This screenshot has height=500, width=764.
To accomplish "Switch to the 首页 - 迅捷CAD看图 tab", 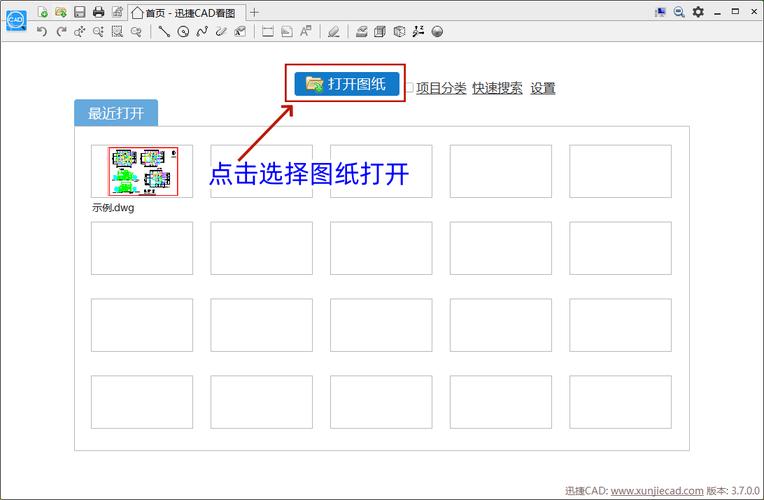I will click(187, 13).
